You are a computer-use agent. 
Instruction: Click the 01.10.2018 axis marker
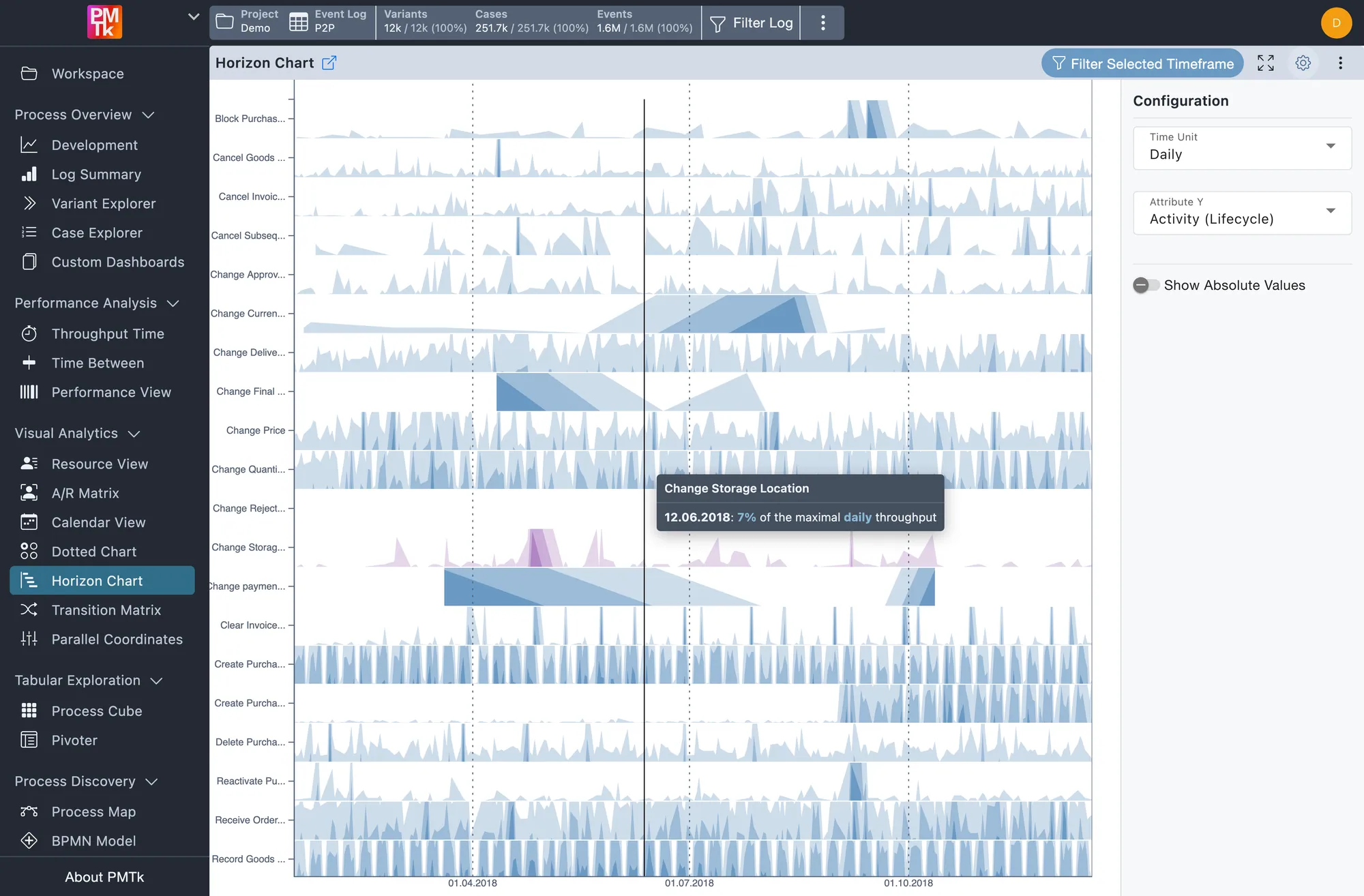[x=908, y=883]
